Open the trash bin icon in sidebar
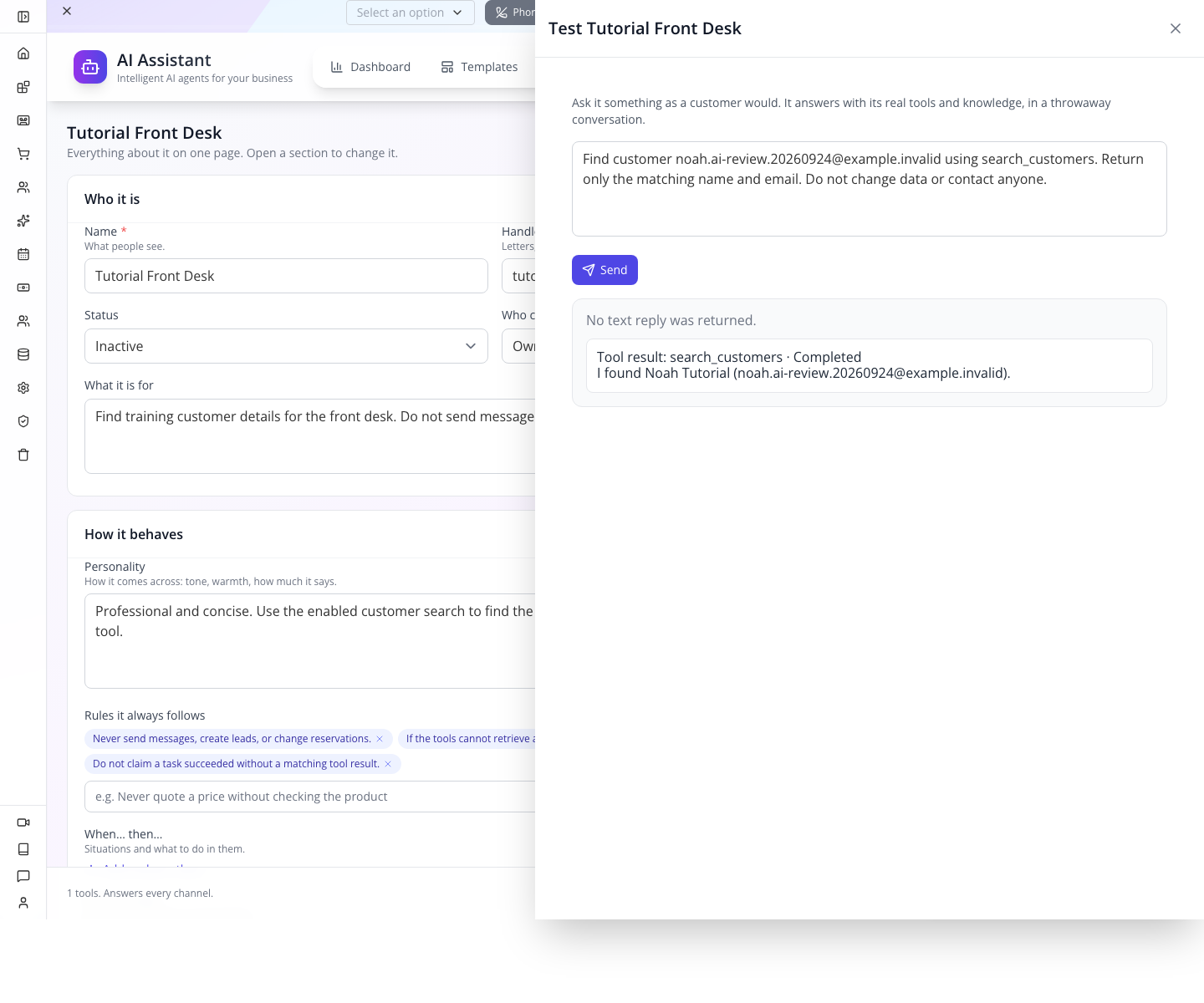This screenshot has height=1003, width=1204. 23,455
